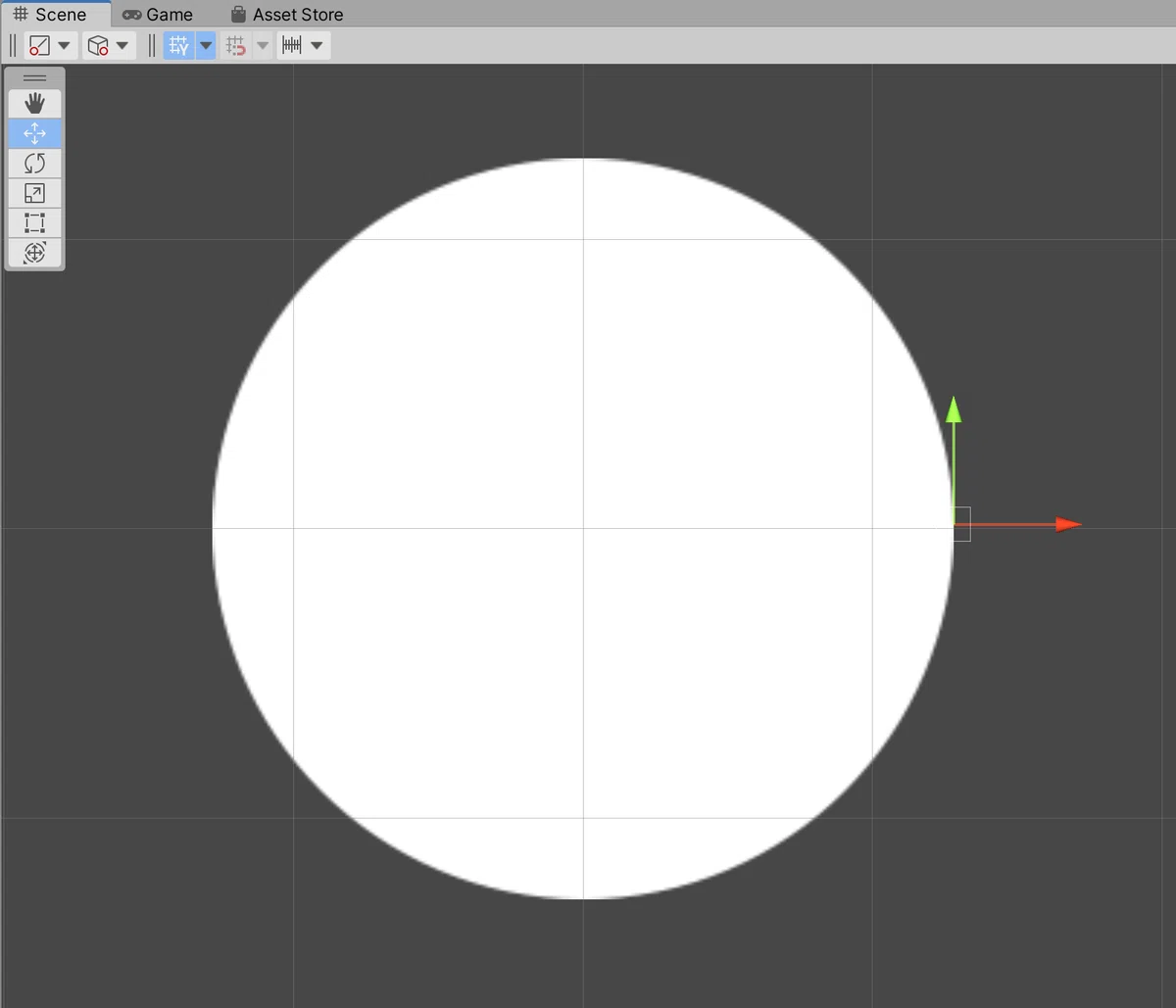Click the snap increment ruler icon
This screenshot has width=1176, height=1008.
pos(292,45)
